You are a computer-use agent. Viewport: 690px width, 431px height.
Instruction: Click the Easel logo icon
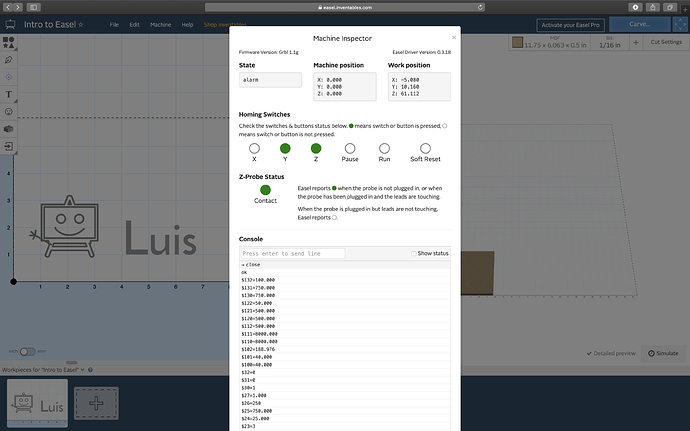(x=10, y=24)
